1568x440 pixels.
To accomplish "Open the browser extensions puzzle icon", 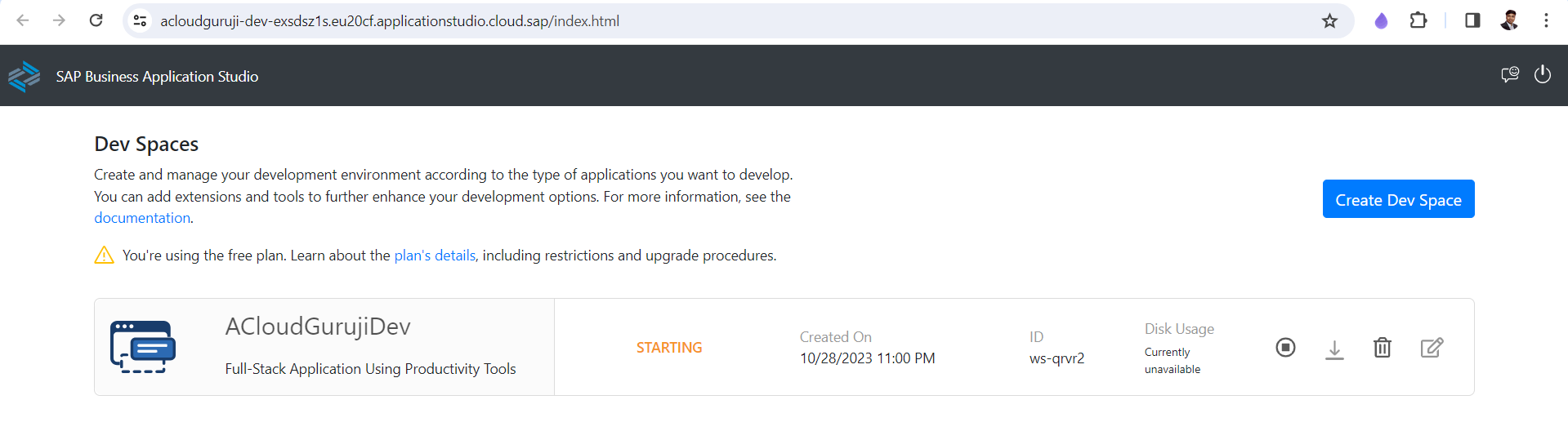I will click(1418, 20).
